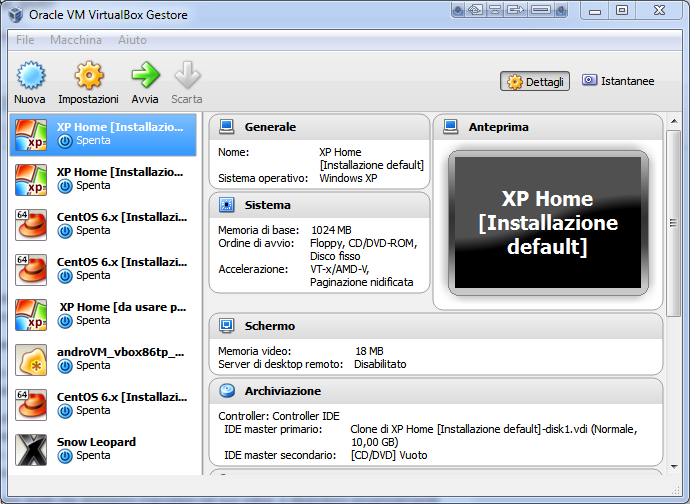Click the 'VT-x/AMD-V,' acceleration value
This screenshot has width=690, height=504.
[x=340, y=269]
